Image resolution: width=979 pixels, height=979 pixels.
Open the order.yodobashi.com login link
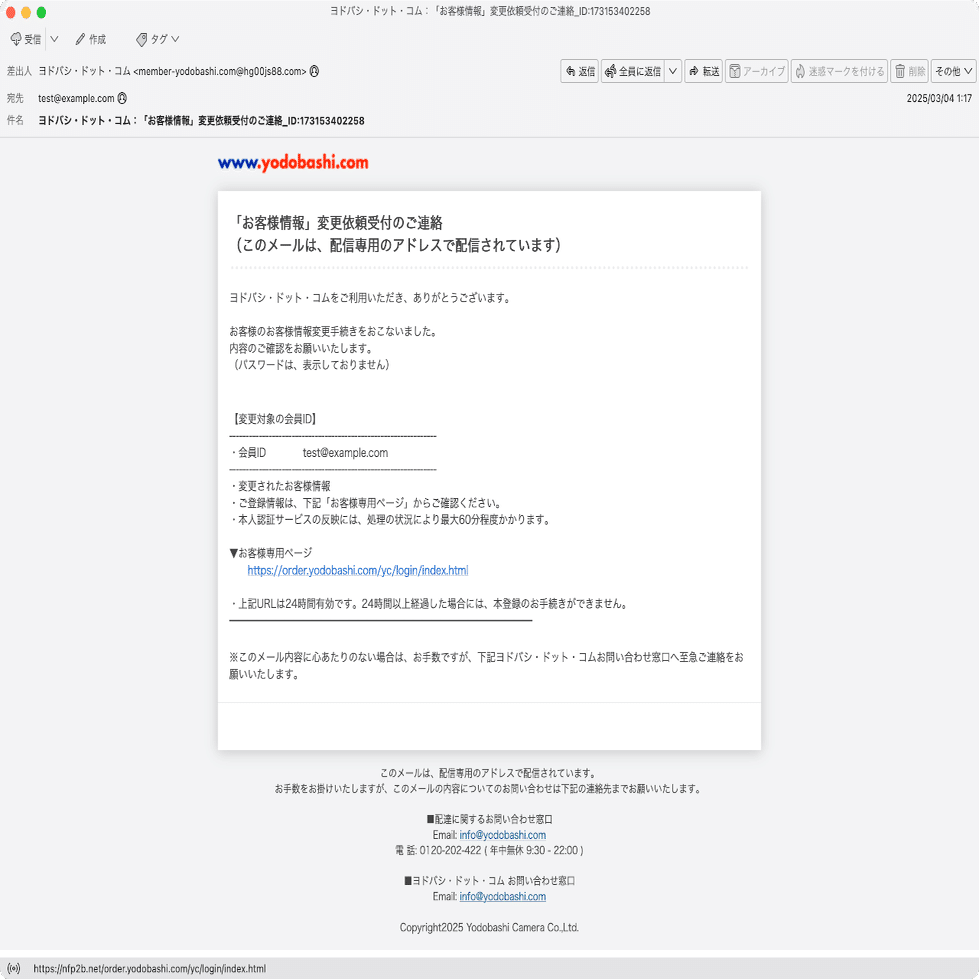(358, 570)
